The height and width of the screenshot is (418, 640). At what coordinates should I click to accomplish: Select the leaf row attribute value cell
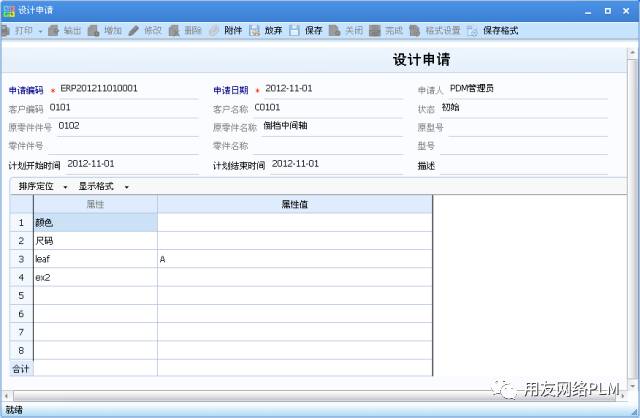pyautogui.click(x=294, y=259)
